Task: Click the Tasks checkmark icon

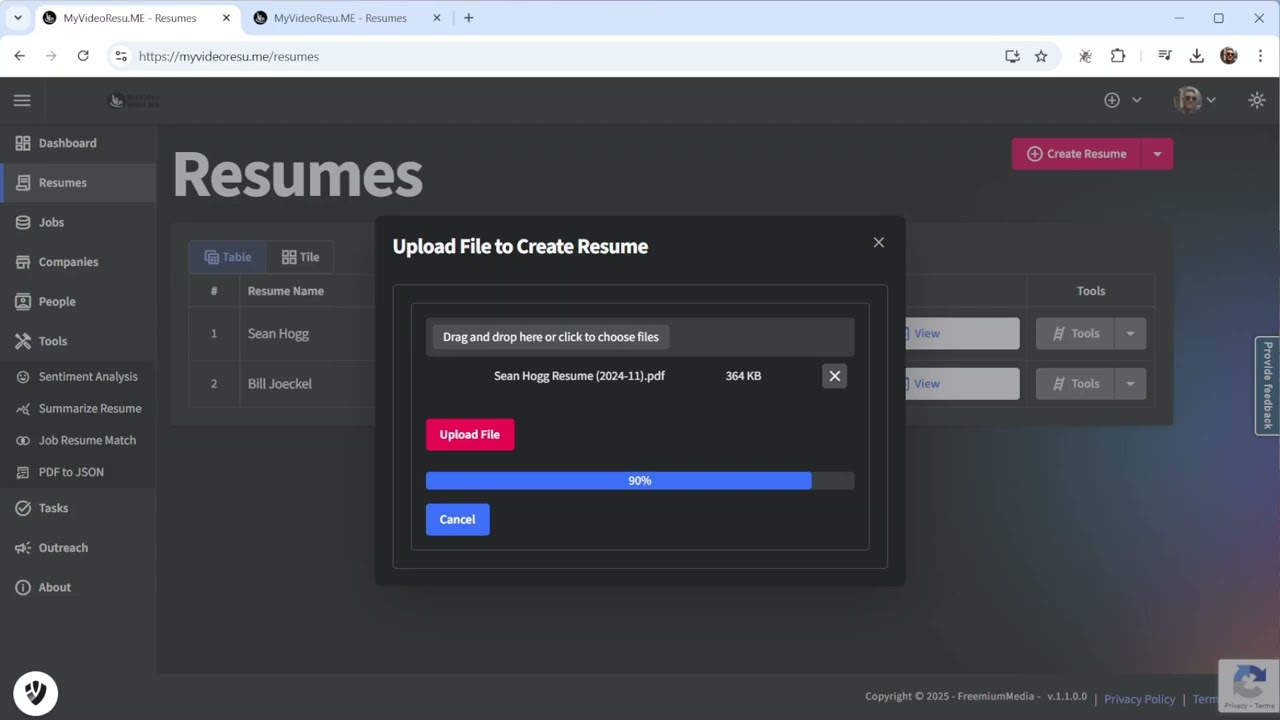Action: click(23, 508)
